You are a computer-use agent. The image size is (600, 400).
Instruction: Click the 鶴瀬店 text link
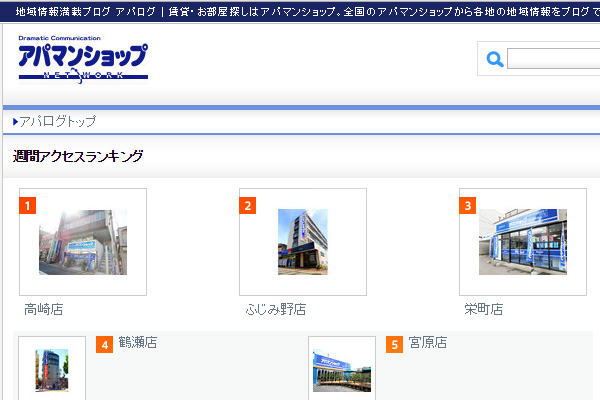pyautogui.click(x=138, y=343)
